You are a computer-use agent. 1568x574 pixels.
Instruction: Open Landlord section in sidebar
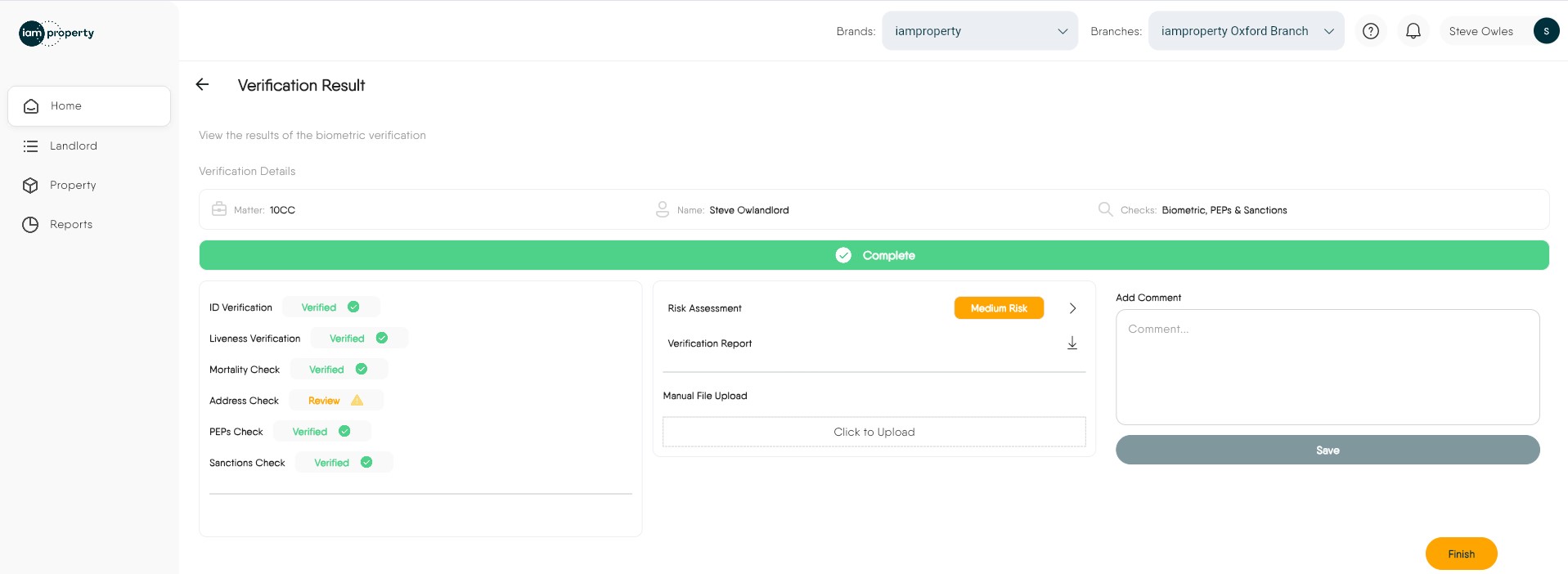[73, 146]
